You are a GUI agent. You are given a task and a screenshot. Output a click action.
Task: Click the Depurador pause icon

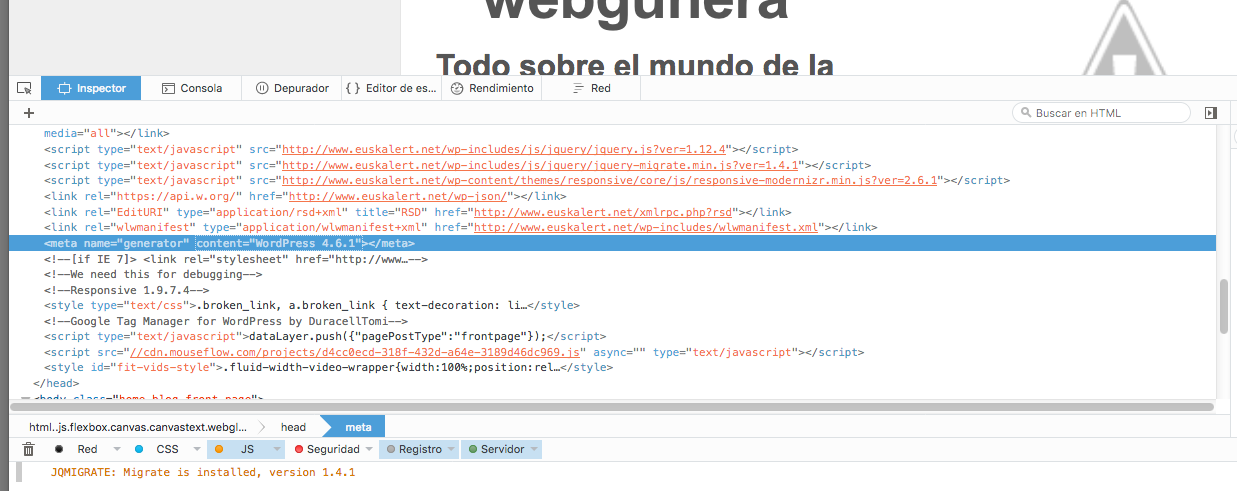[262, 88]
